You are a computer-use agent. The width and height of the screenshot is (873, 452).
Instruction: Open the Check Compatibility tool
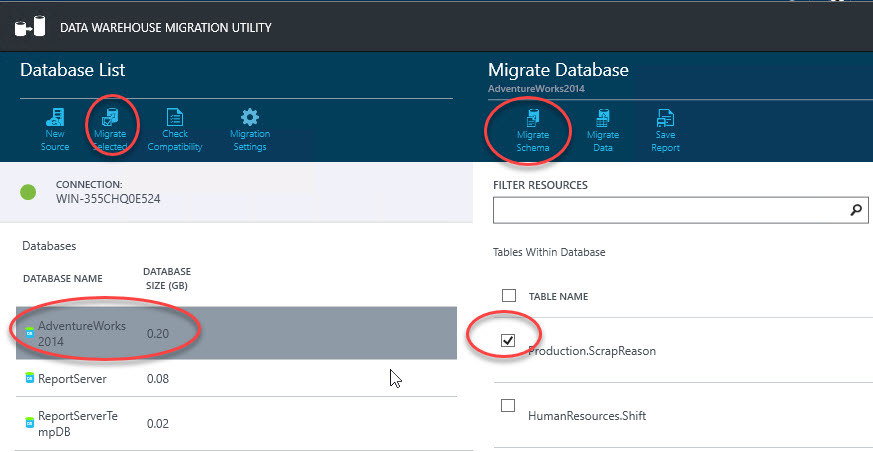tap(175, 117)
